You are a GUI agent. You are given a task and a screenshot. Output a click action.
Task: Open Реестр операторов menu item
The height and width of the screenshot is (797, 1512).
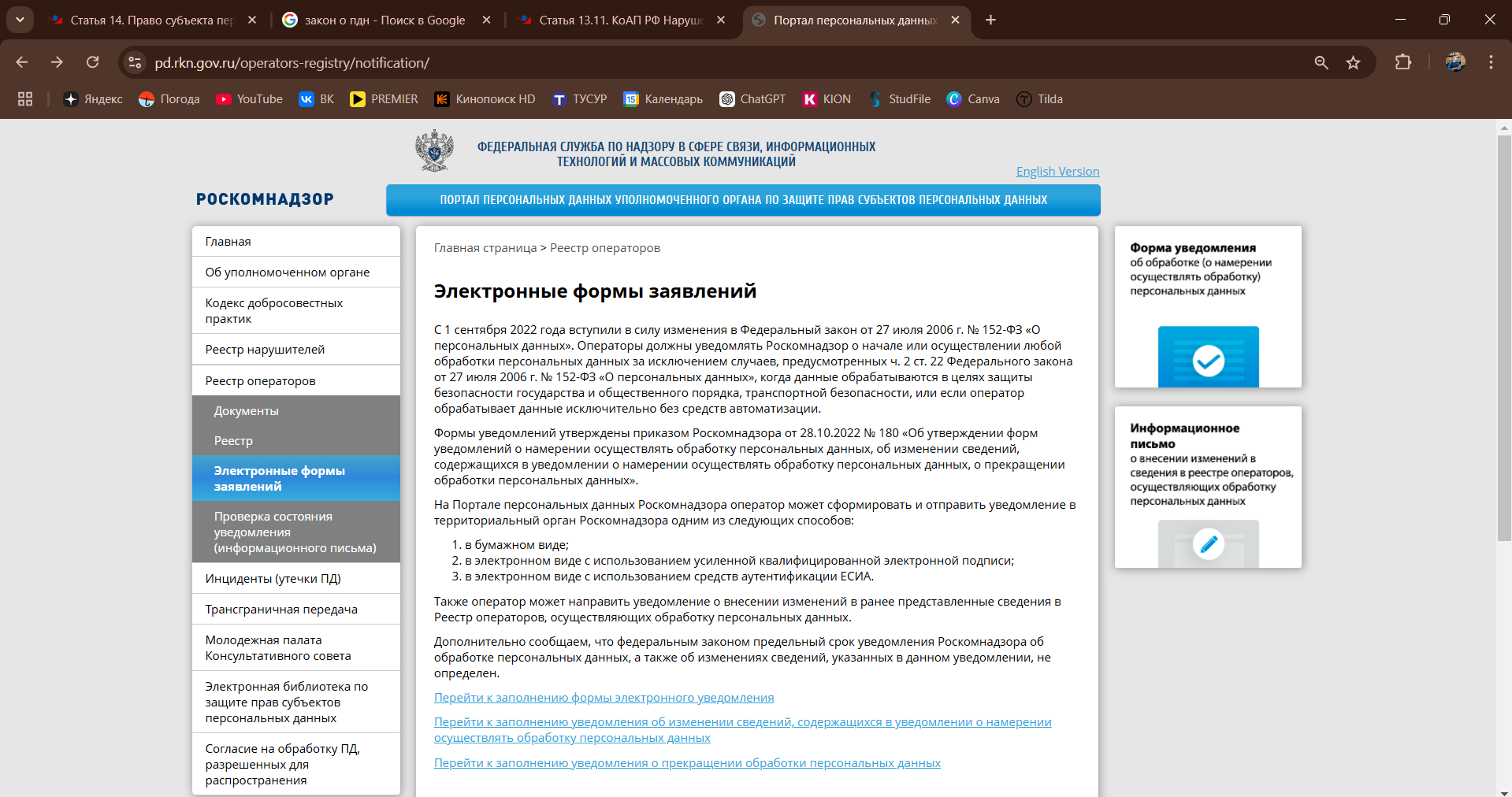(296, 381)
